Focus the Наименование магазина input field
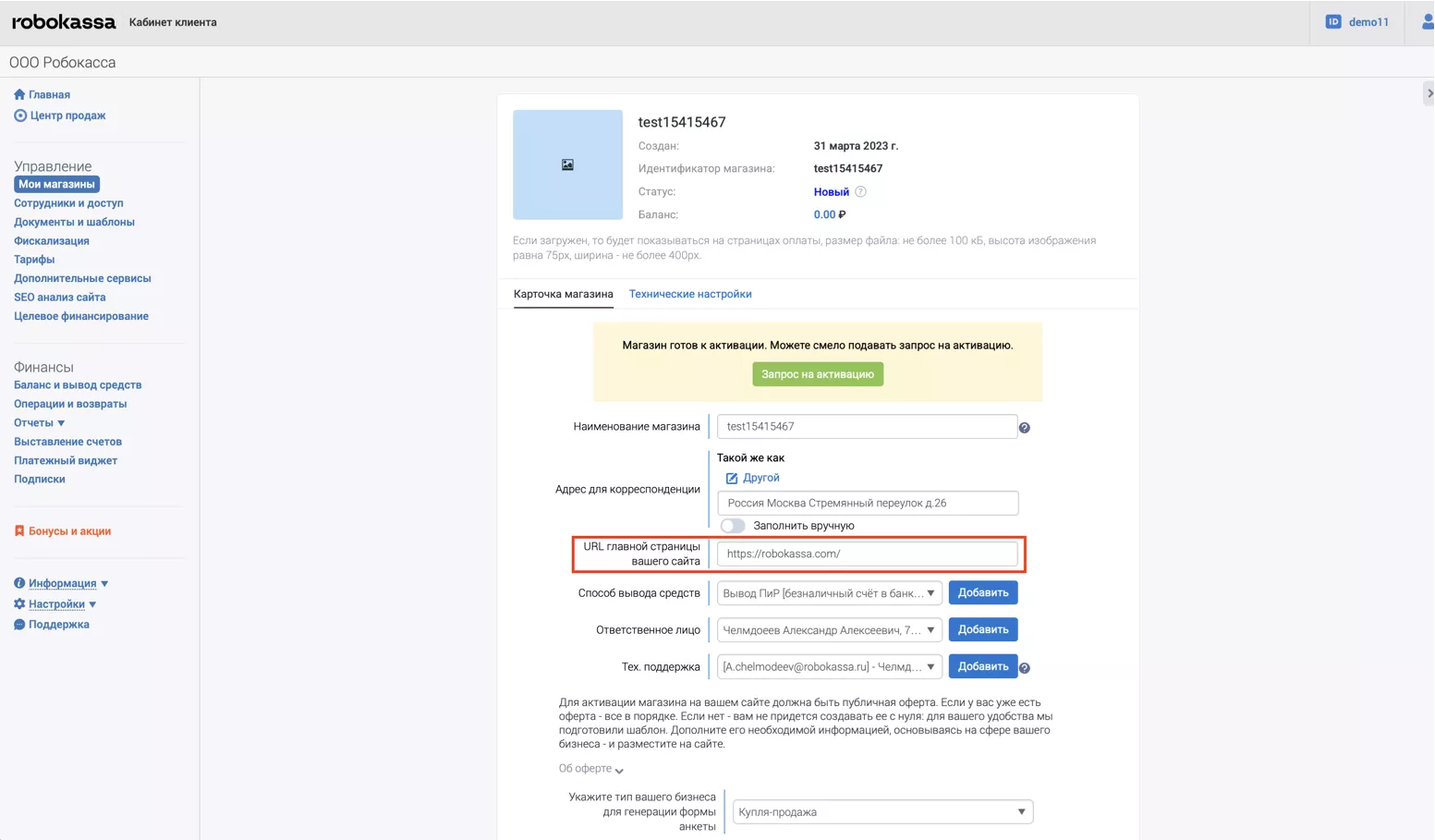The image size is (1435, 840). [868, 427]
